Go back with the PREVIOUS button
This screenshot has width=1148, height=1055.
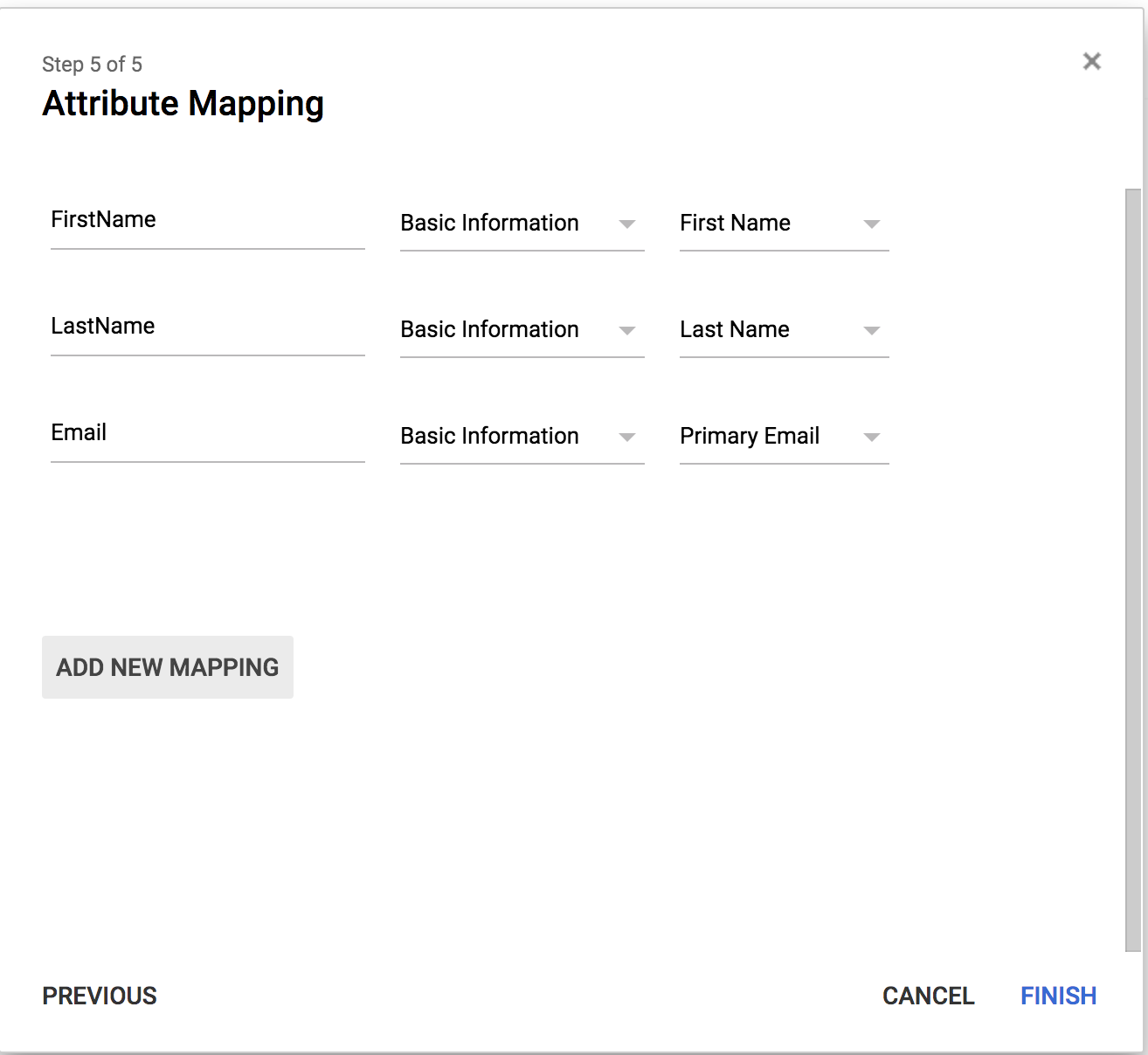coord(100,996)
